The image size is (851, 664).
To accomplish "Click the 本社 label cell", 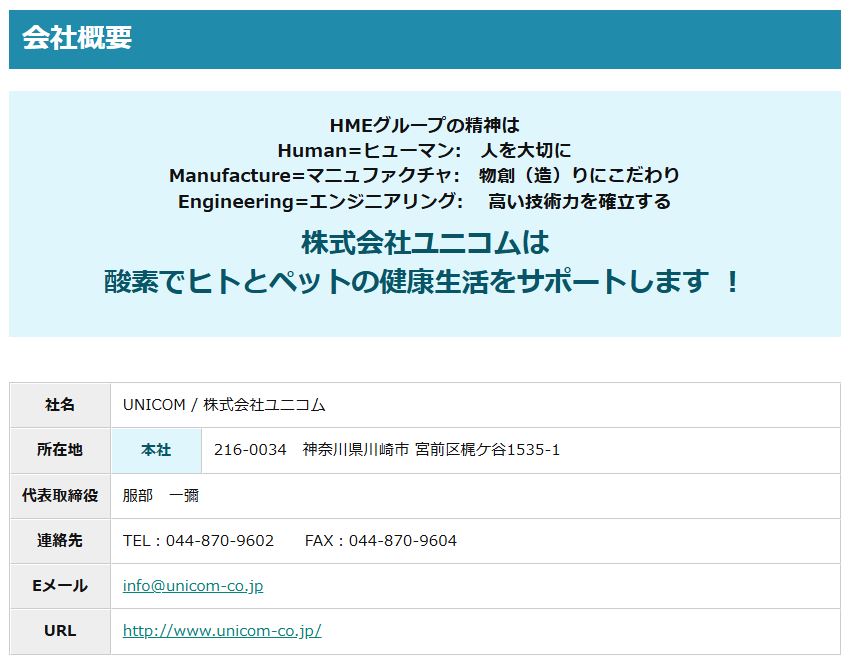I will 156,450.
